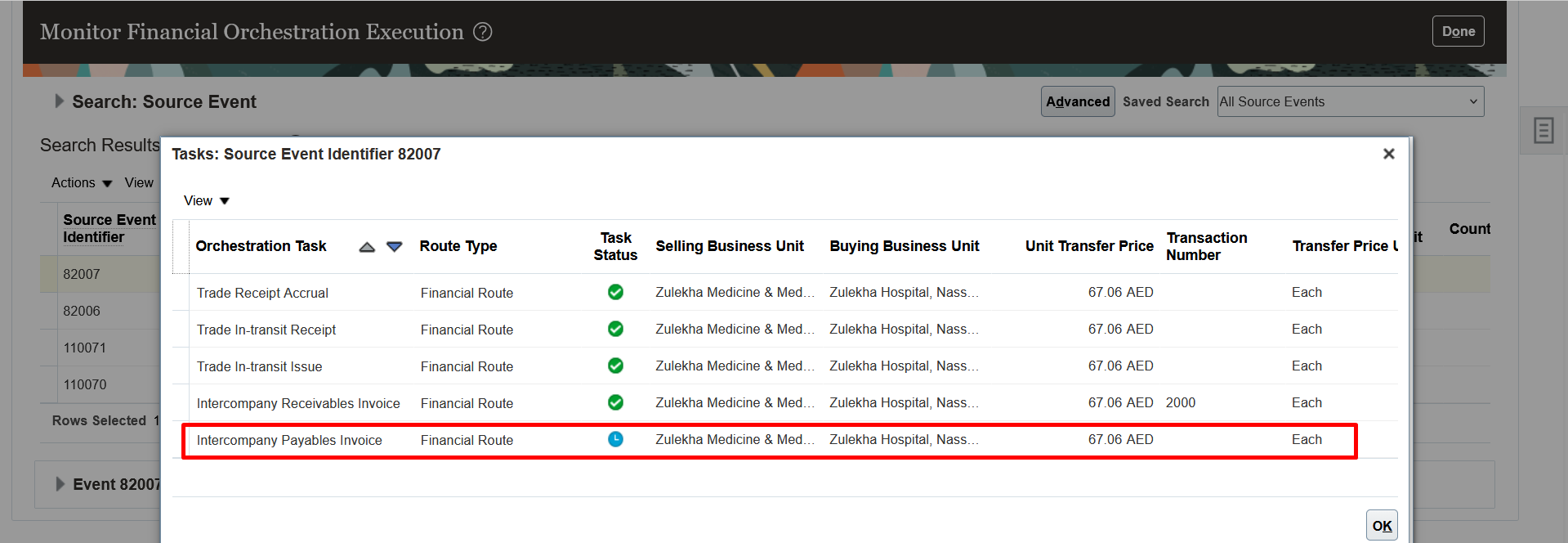Select the Intercompany Receivables Invoice row
This screenshot has width=1568, height=543.
(784, 403)
